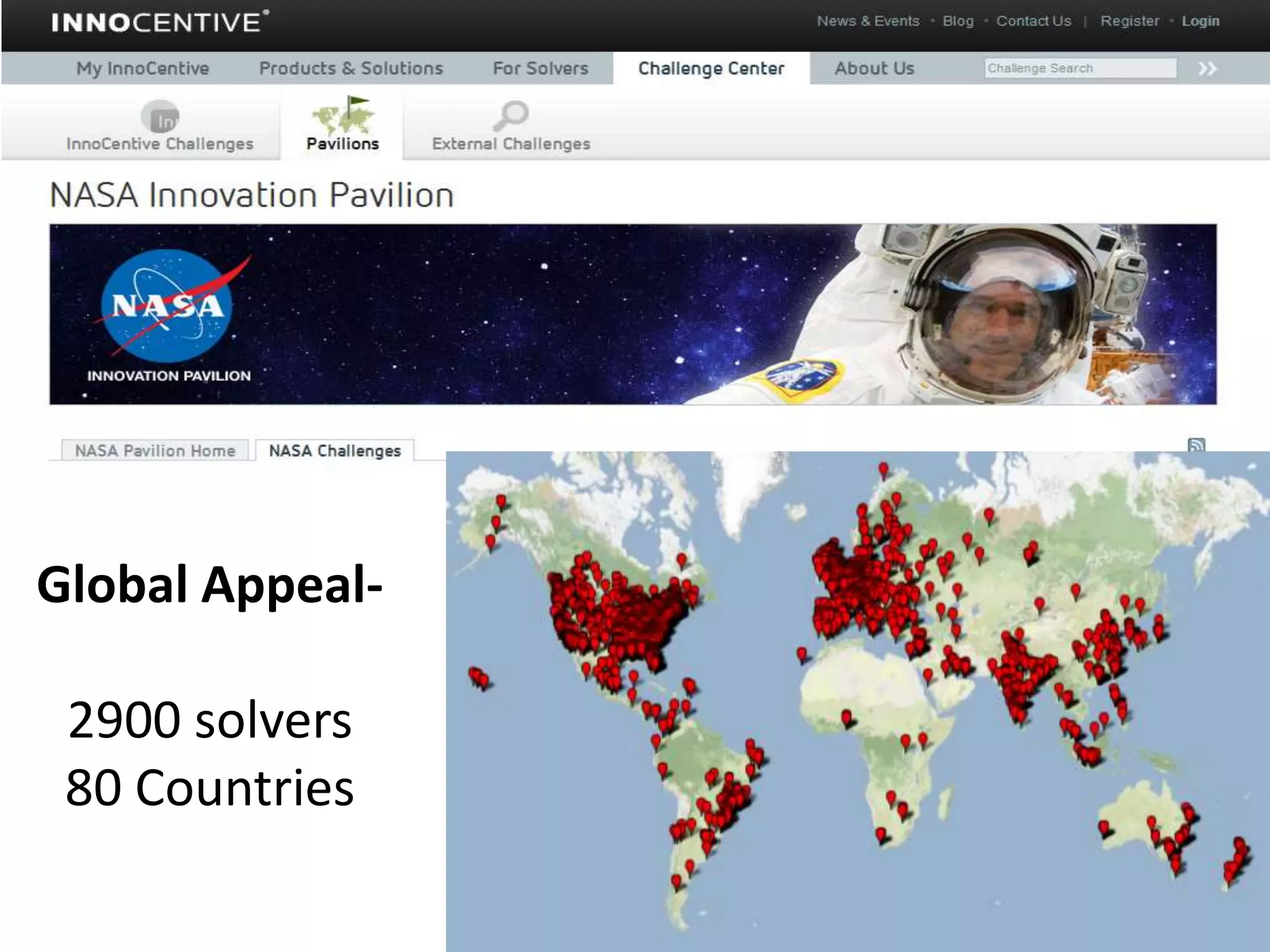
Task: Click the NASA Innovation Pavilion banner
Action: click(633, 314)
